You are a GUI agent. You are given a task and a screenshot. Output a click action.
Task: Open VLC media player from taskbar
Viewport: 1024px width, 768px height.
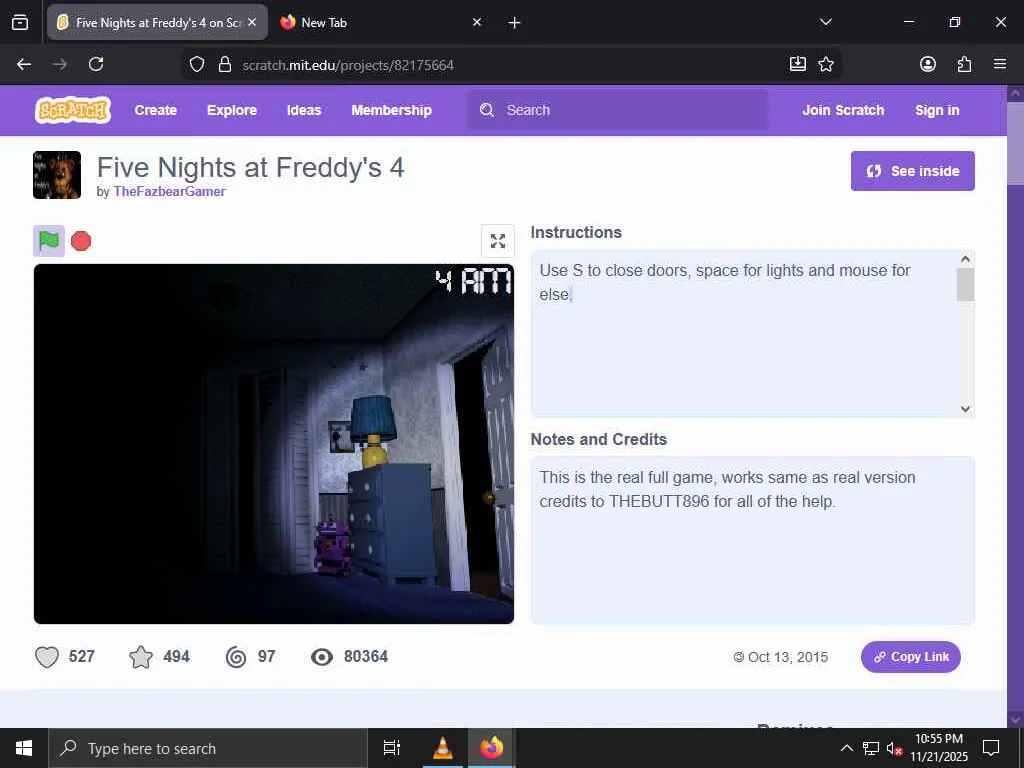[x=443, y=748]
